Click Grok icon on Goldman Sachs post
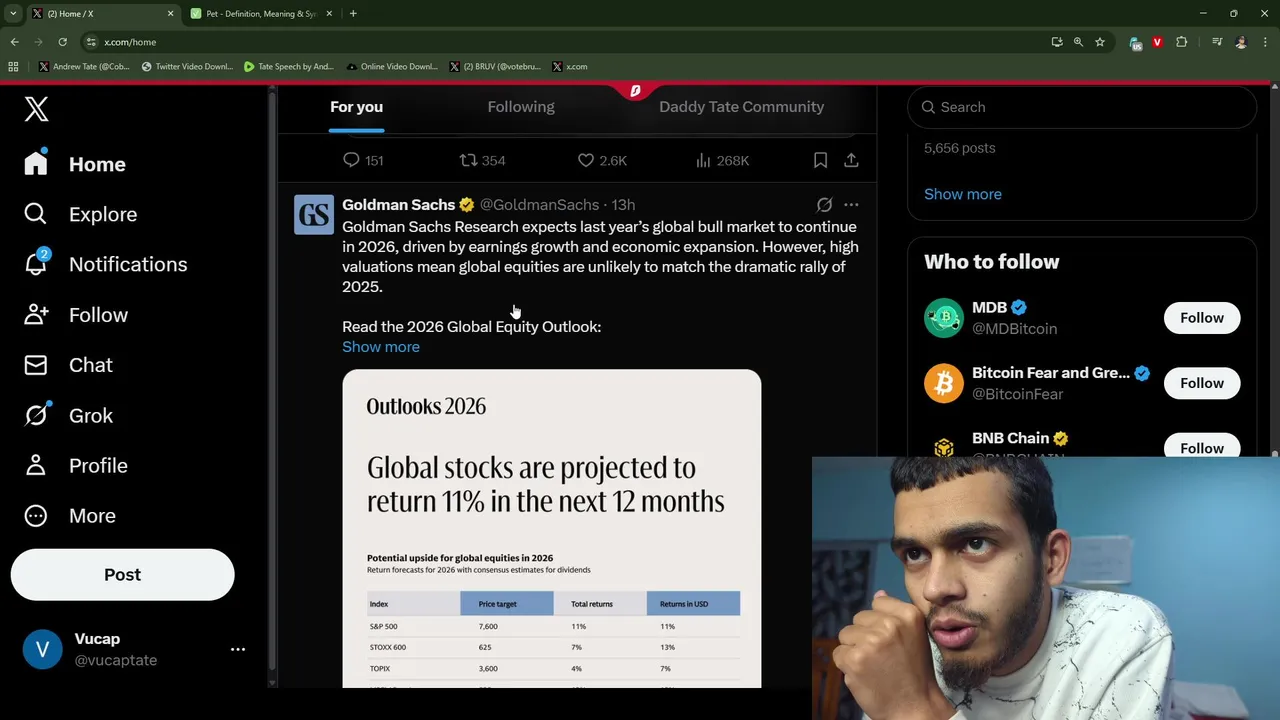 824,204
